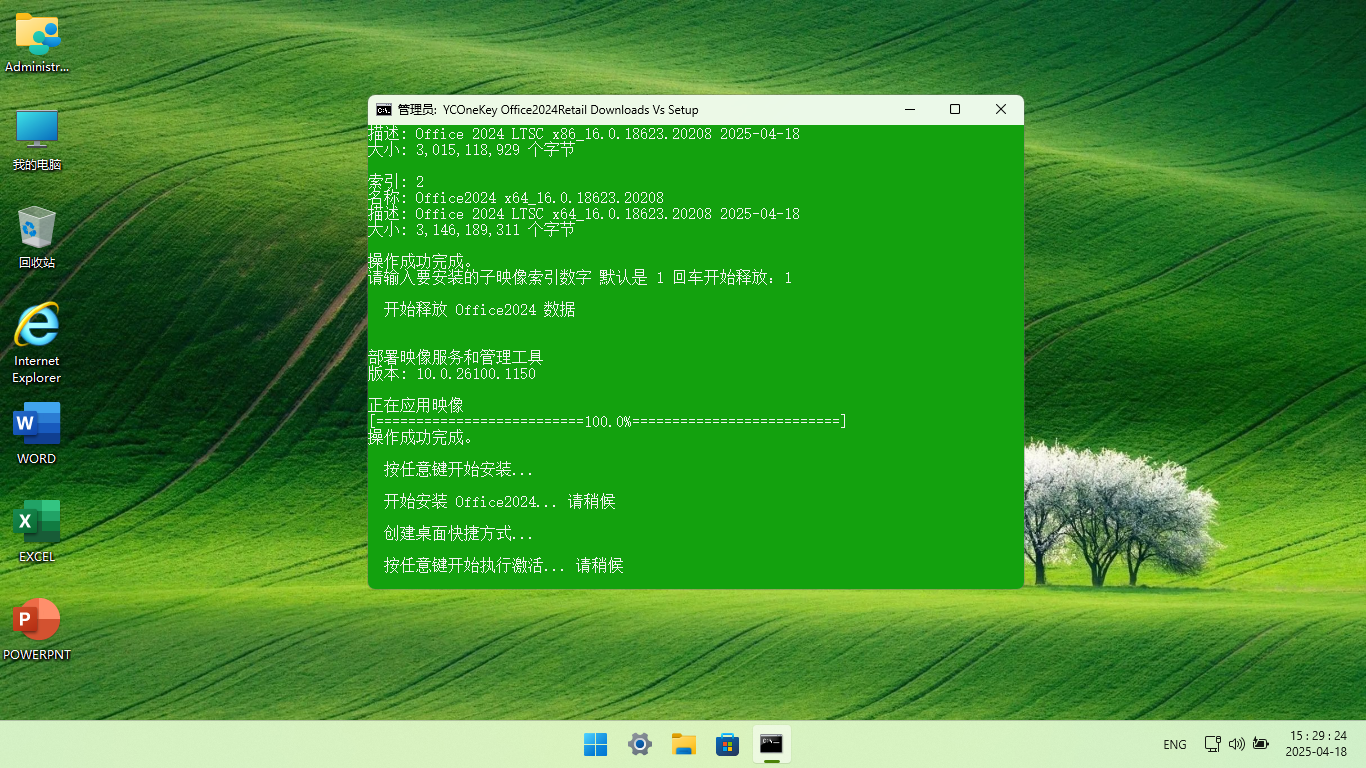The width and height of the screenshot is (1366, 768).
Task: Select command prompt taskbar icon
Action: pyautogui.click(x=771, y=744)
